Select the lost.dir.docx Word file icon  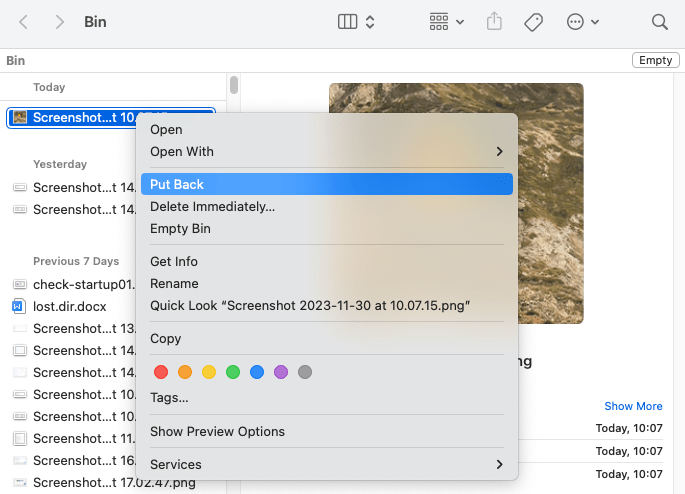point(19,307)
